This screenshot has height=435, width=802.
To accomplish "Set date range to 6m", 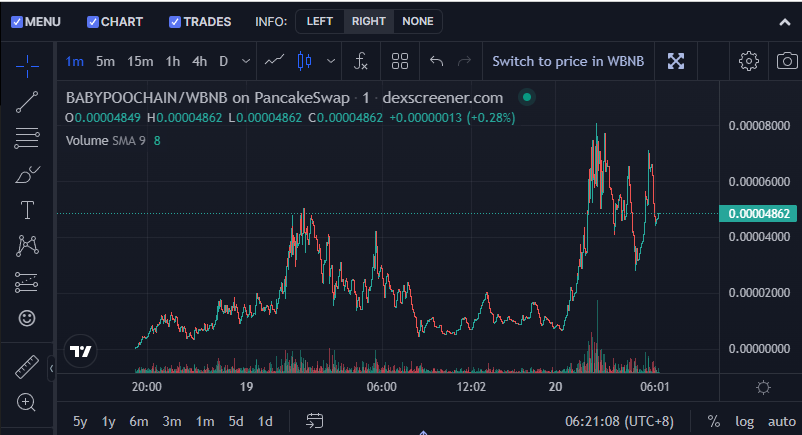I will 139,421.
